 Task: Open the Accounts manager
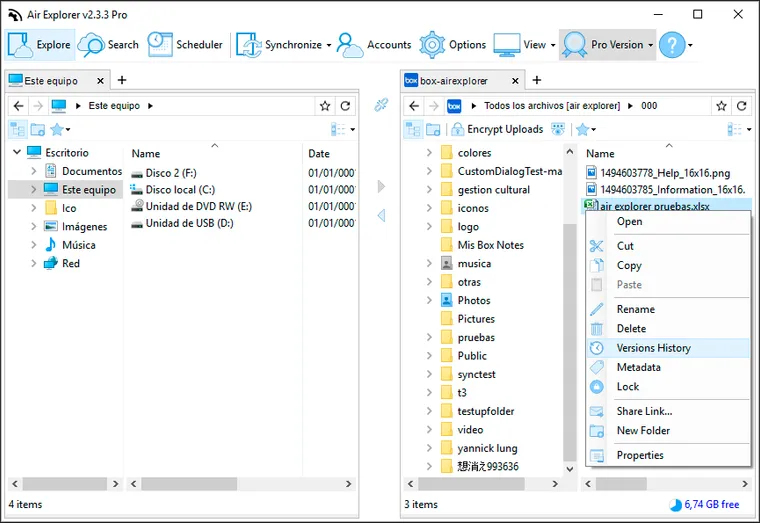[374, 45]
